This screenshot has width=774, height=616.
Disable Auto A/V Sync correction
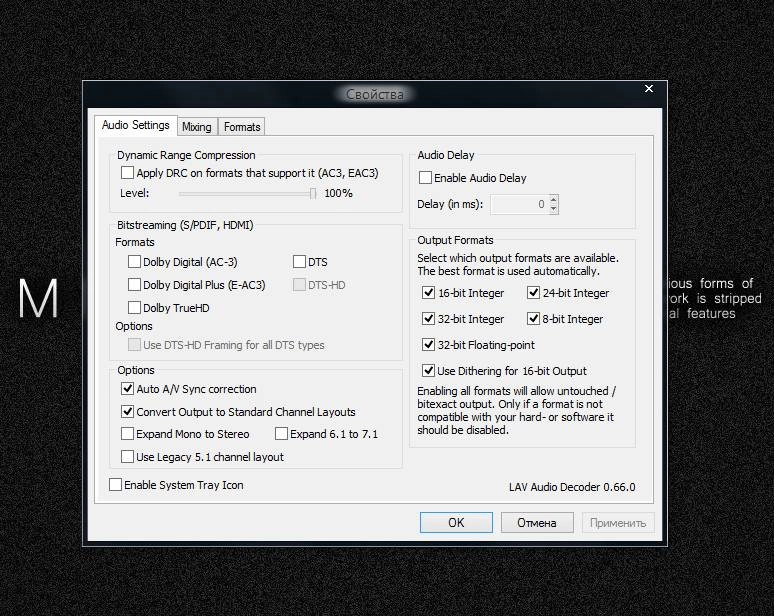127,388
